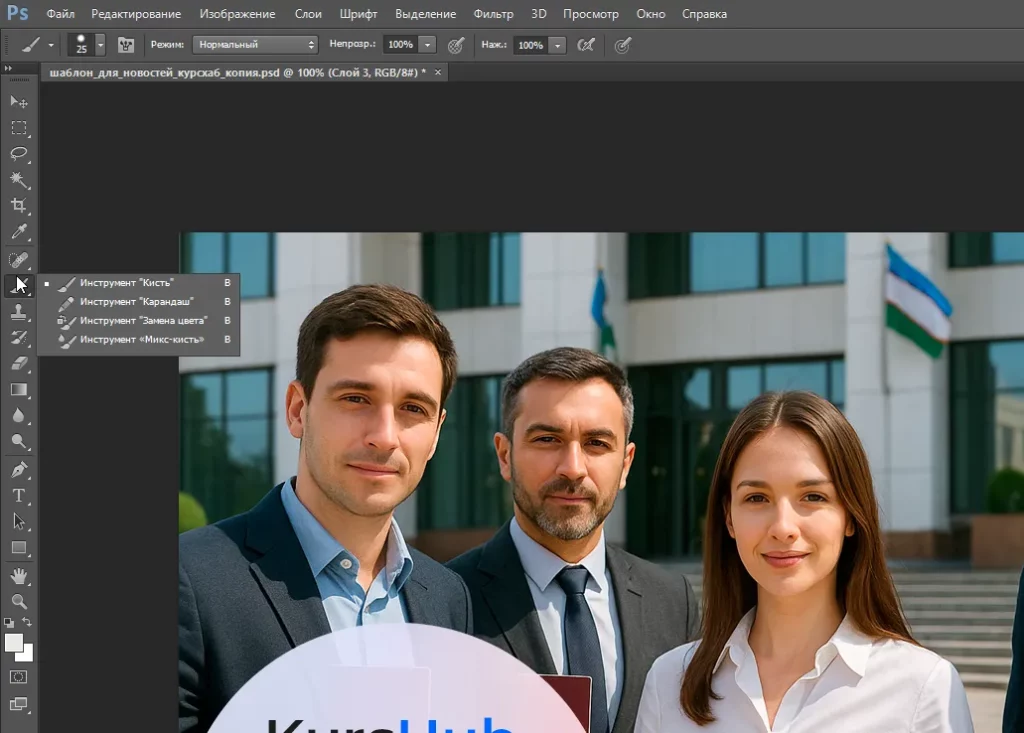Select the Magic Wand tool

pyautogui.click(x=18, y=180)
